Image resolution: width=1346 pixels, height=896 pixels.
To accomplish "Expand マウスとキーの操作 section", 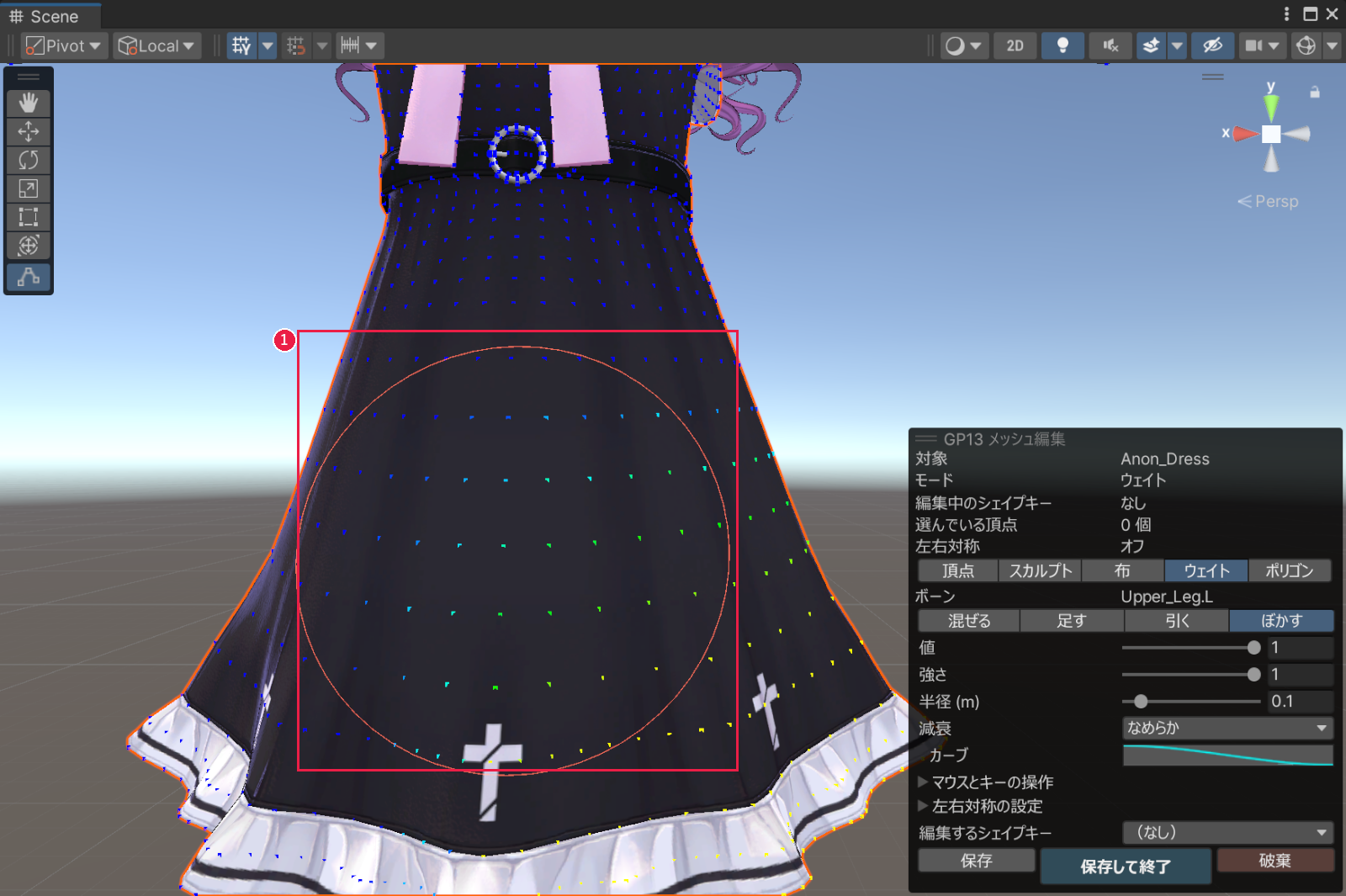I will click(985, 782).
